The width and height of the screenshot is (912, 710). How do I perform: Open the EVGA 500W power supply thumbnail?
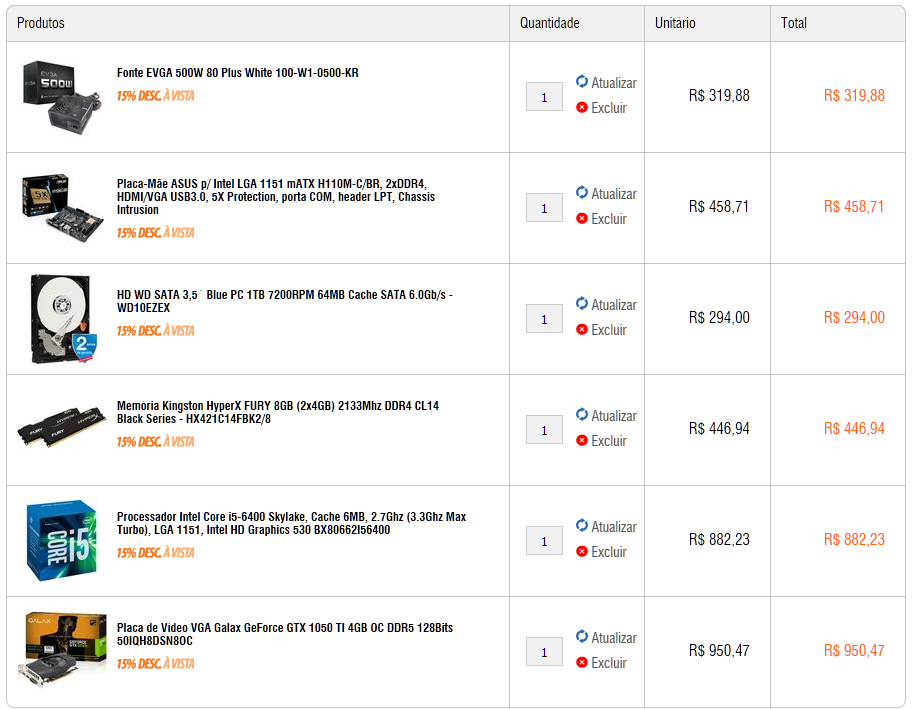61,97
